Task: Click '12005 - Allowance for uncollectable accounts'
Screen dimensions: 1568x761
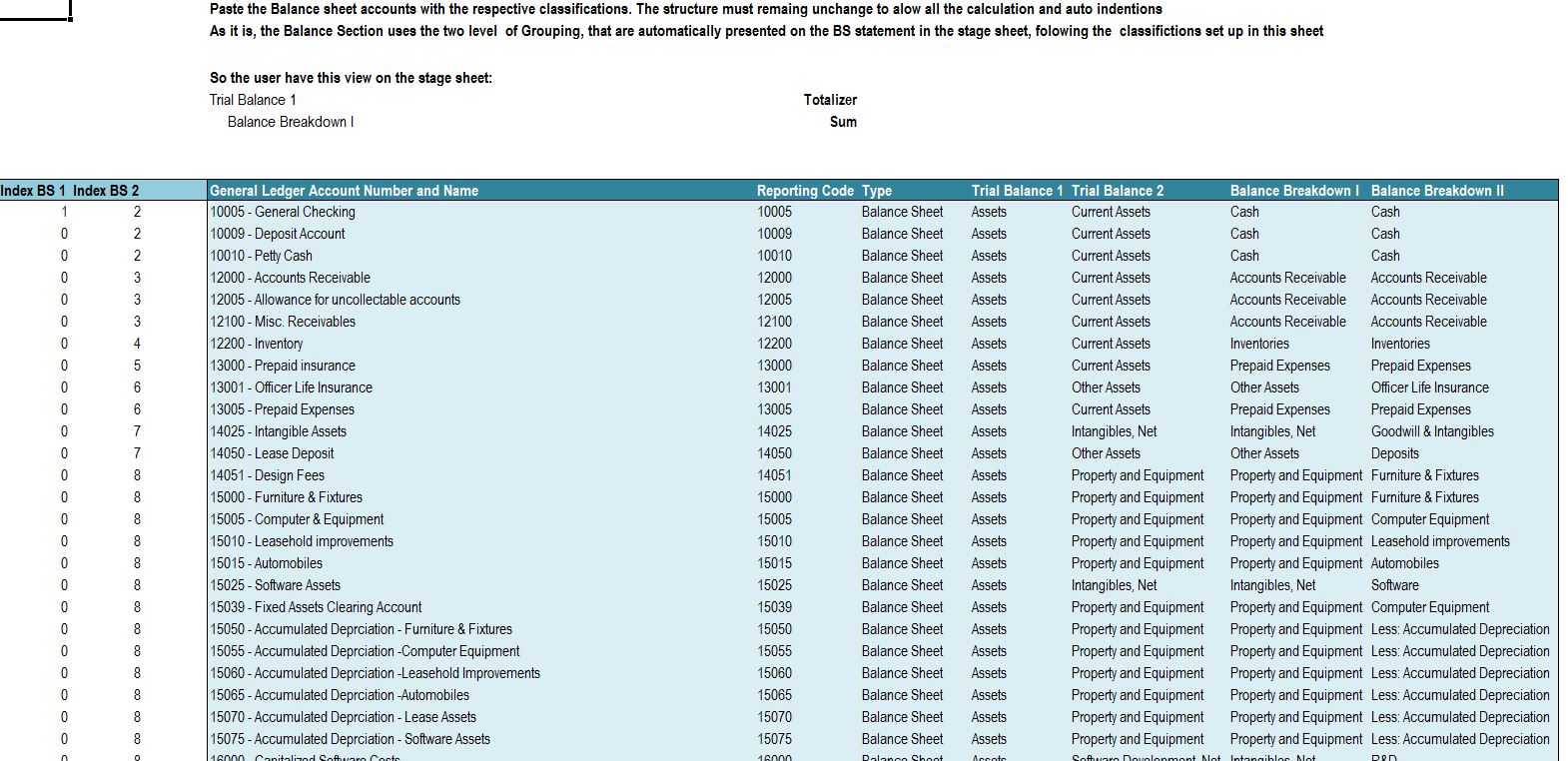Action: [x=335, y=300]
